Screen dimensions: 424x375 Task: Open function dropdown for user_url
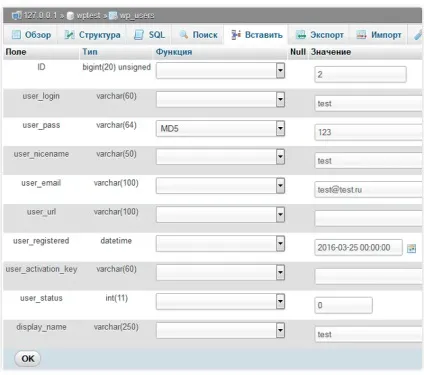pyautogui.click(x=220, y=215)
